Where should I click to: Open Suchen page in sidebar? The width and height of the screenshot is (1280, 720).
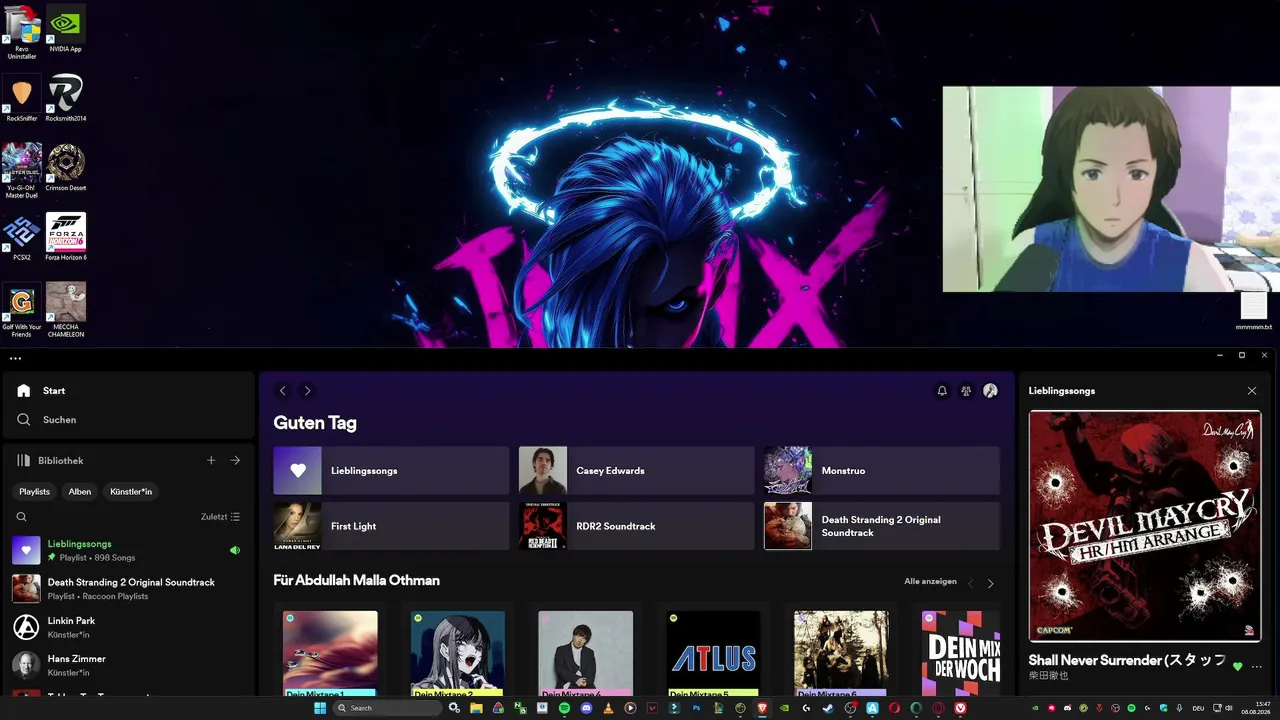(60, 420)
